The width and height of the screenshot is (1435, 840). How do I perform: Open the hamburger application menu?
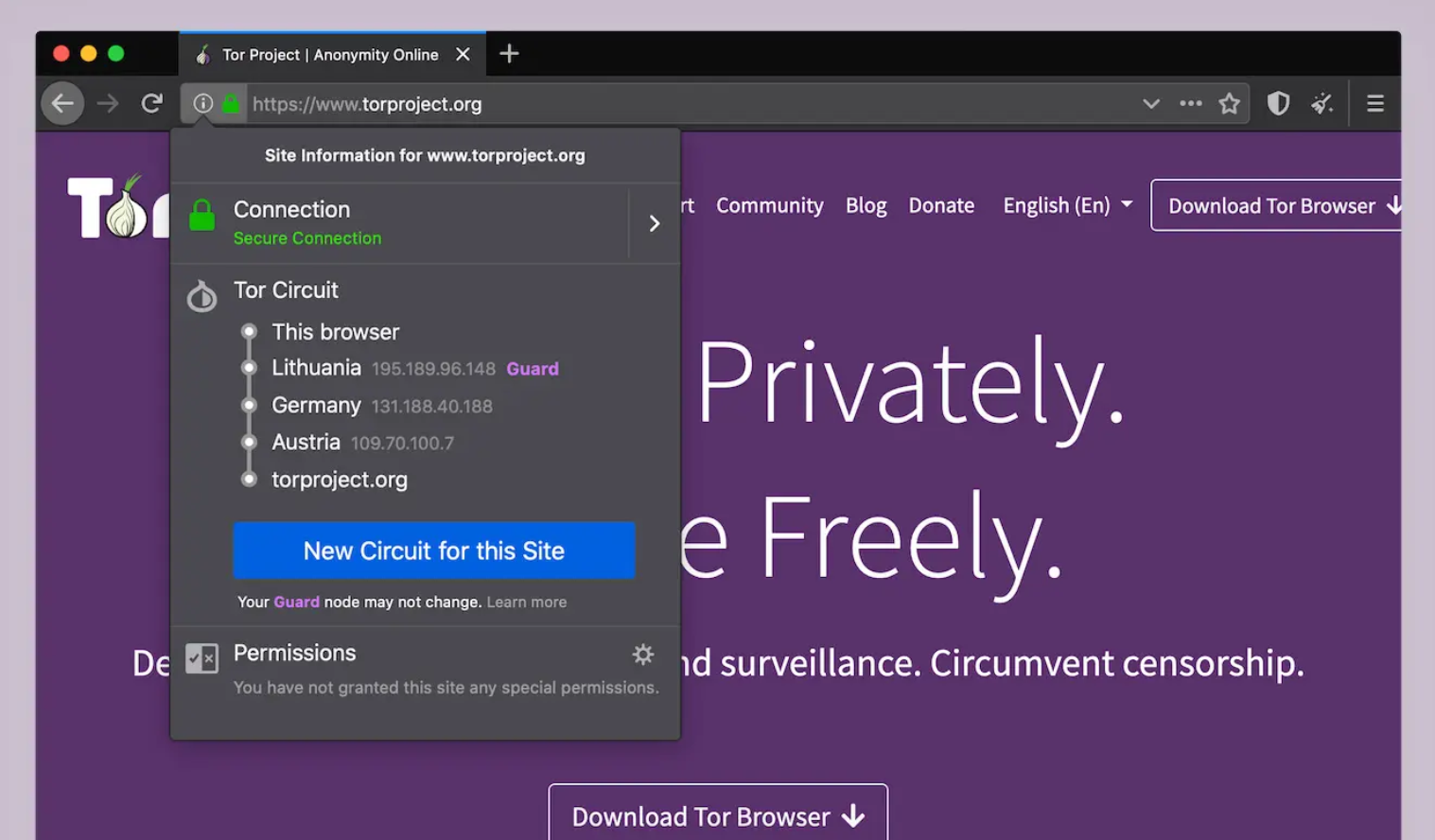(x=1374, y=103)
